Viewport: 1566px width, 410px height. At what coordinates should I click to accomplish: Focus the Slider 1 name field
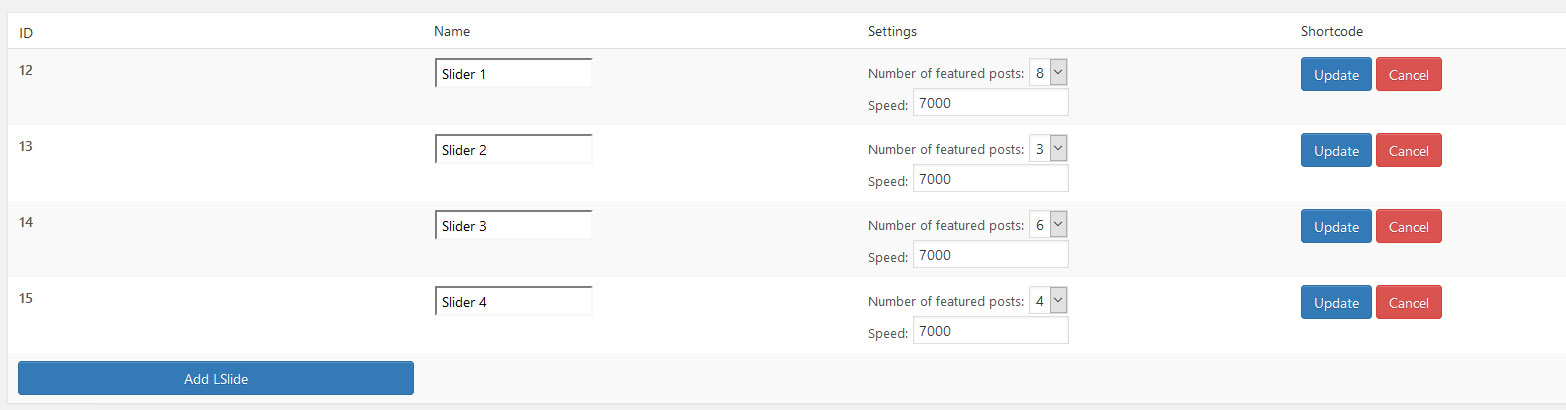513,74
